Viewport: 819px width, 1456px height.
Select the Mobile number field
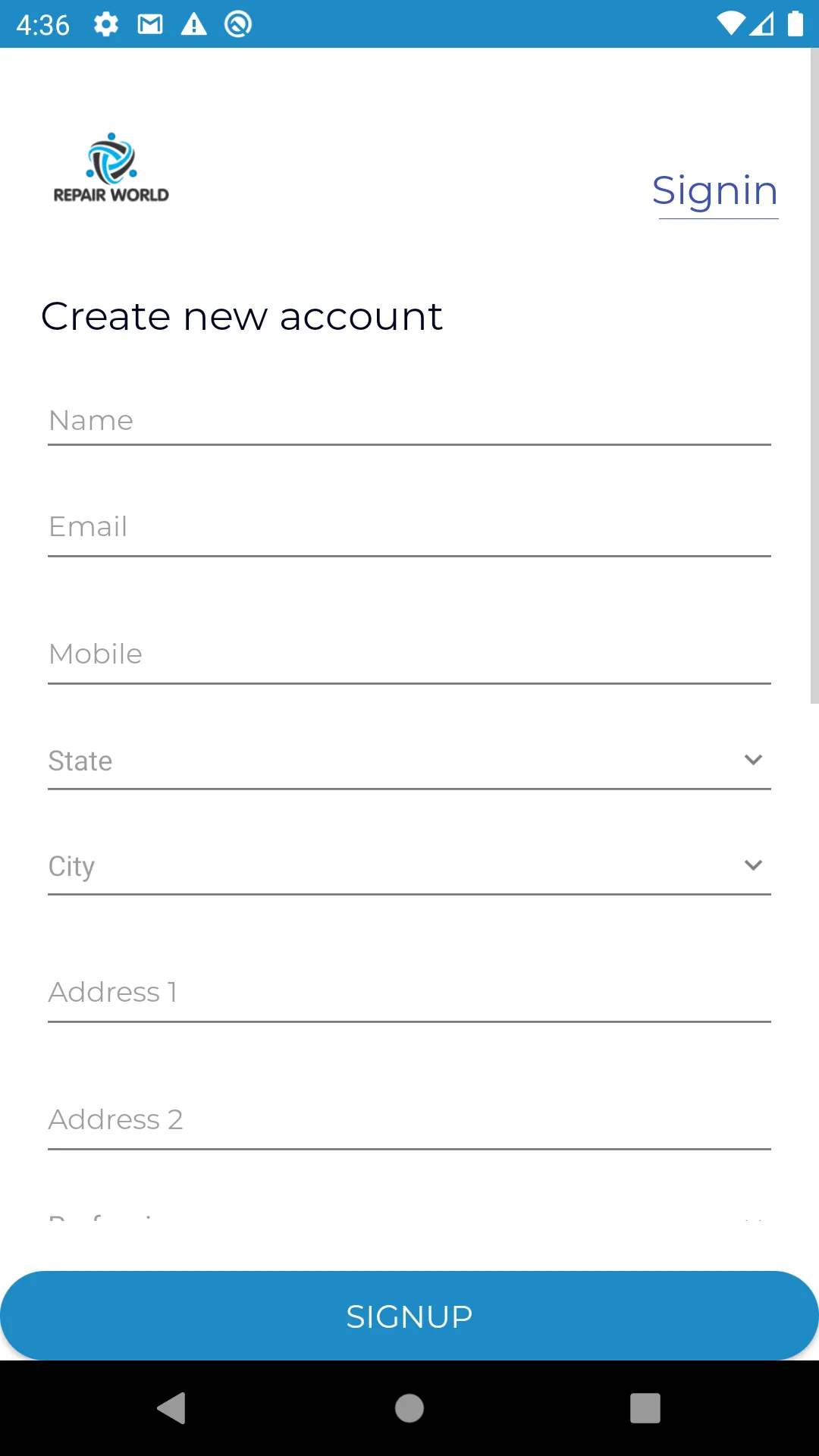click(x=409, y=654)
